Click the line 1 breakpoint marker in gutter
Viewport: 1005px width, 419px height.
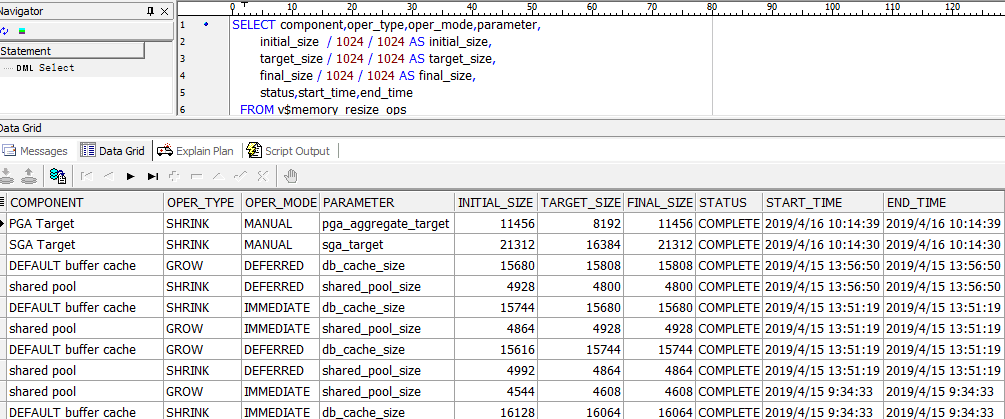coord(206,23)
